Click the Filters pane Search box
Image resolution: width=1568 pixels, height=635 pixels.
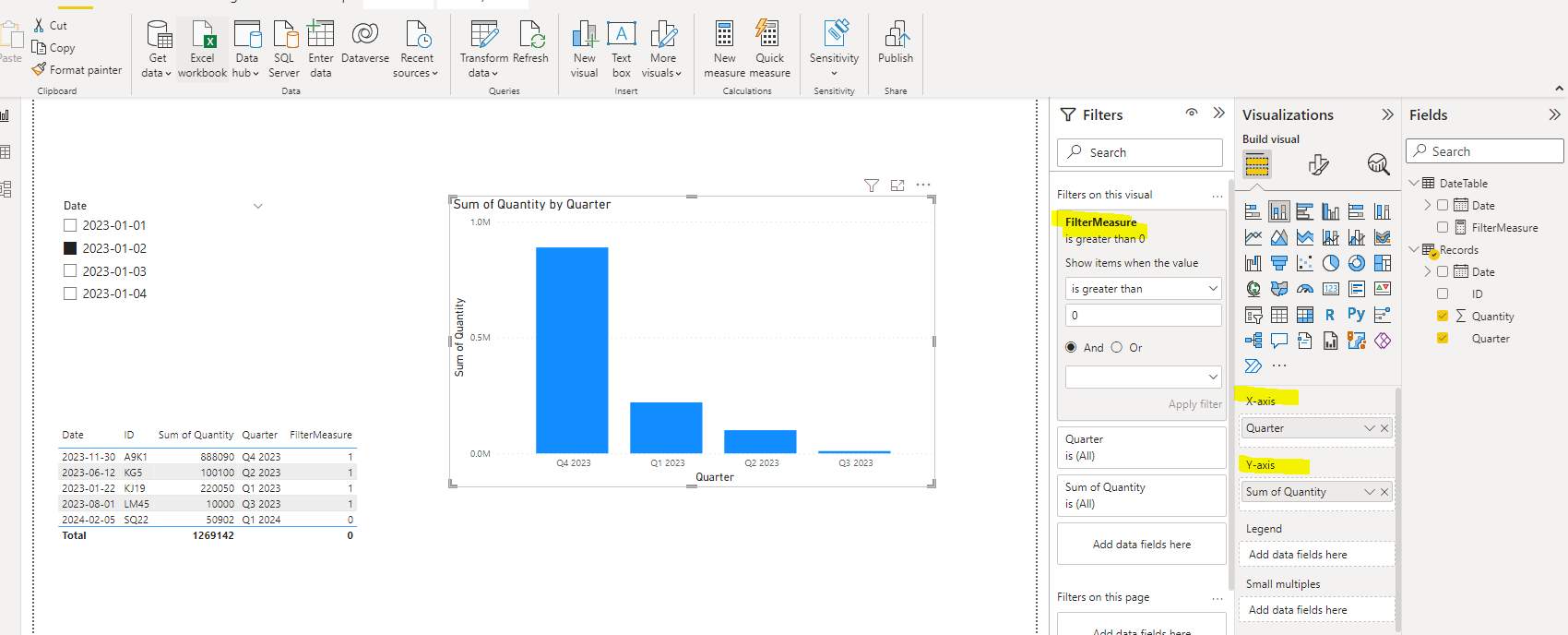point(1140,152)
